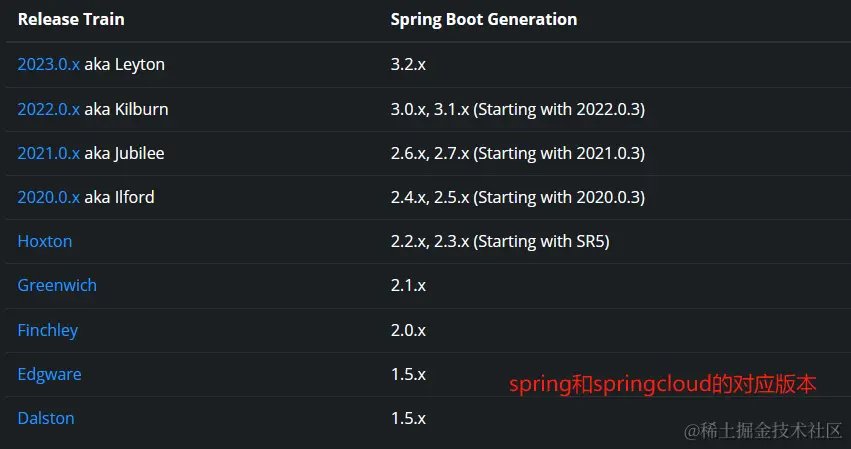Image resolution: width=851 pixels, height=449 pixels.
Task: Open the Hoxton release link
Action: (x=45, y=241)
